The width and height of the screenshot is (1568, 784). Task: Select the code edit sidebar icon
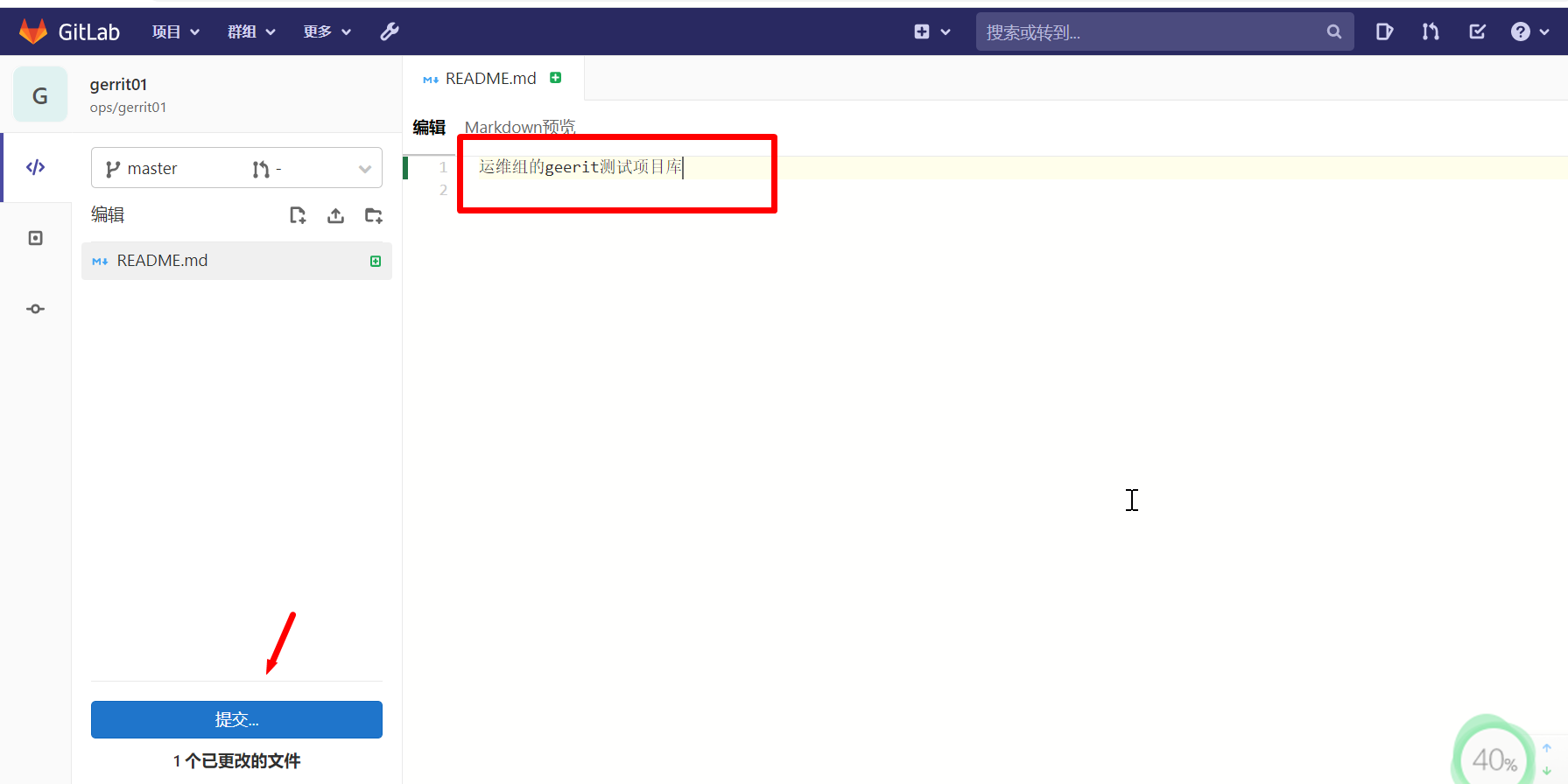[x=36, y=167]
